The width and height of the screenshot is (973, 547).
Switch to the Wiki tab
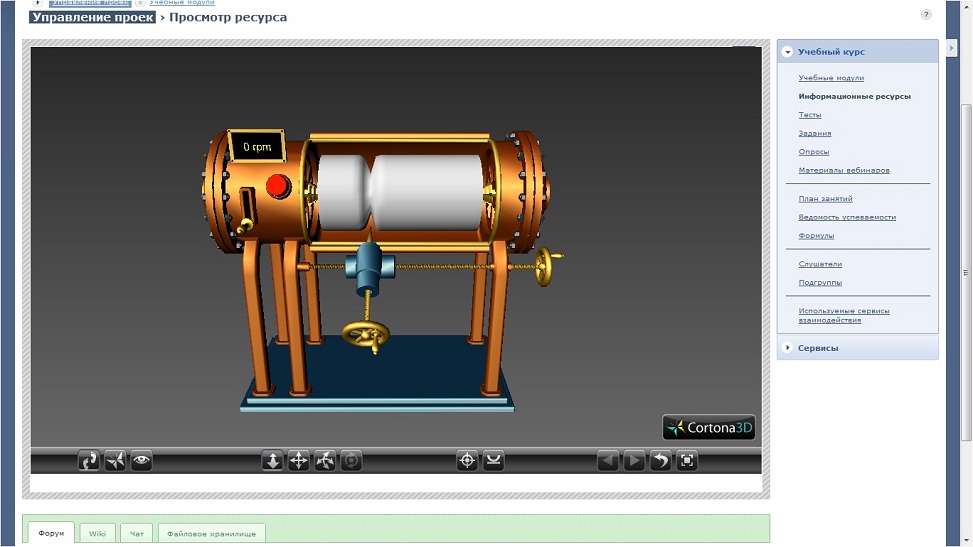pos(97,533)
